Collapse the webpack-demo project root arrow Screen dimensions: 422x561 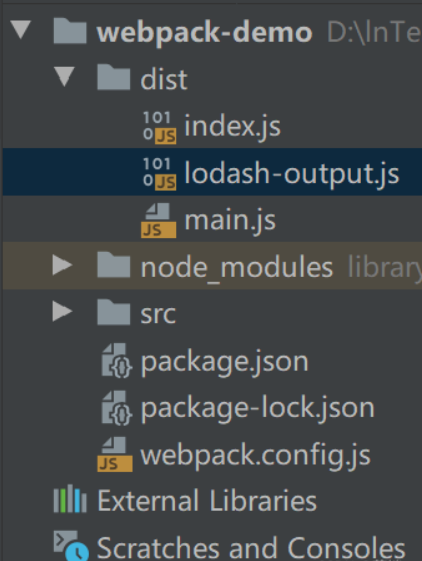(x=21, y=29)
